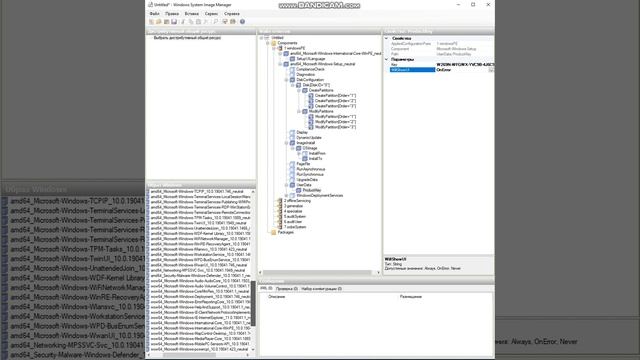Expand the WindowsDeploymentServices tree expander

coord(286,196)
